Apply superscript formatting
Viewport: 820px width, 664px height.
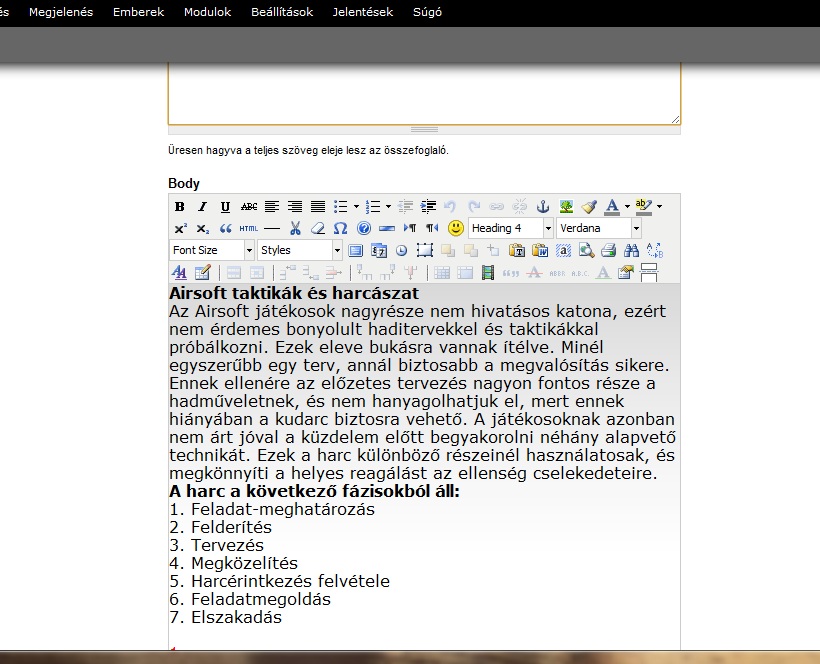pyautogui.click(x=180, y=228)
